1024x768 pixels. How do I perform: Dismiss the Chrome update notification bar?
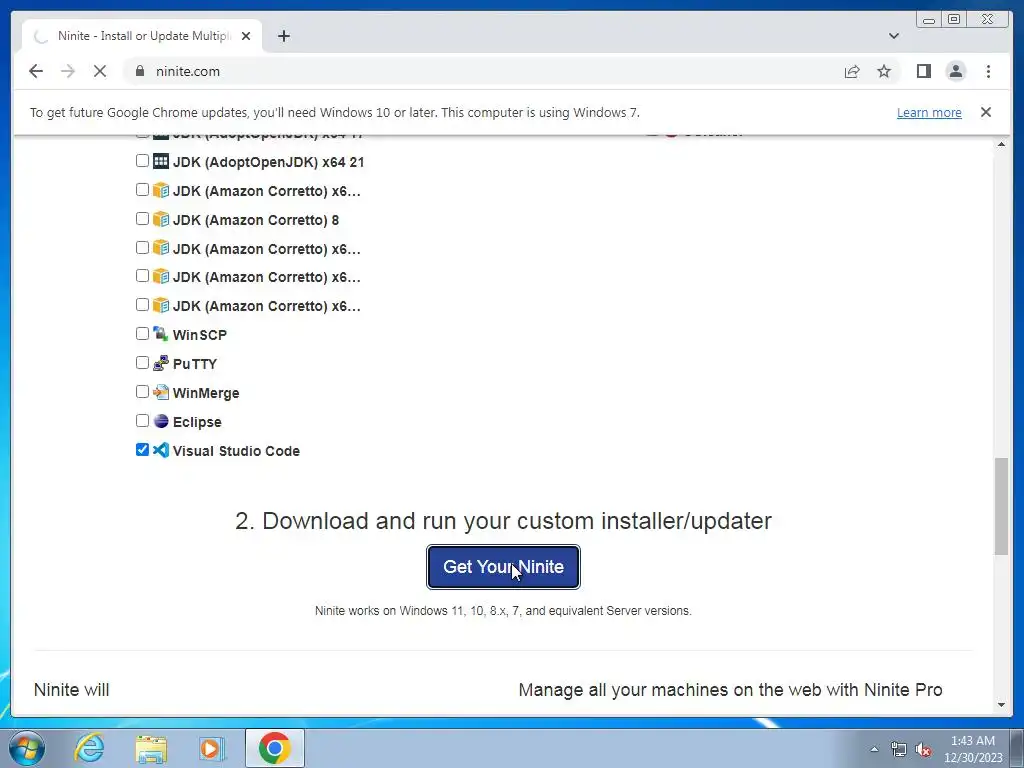click(x=985, y=112)
